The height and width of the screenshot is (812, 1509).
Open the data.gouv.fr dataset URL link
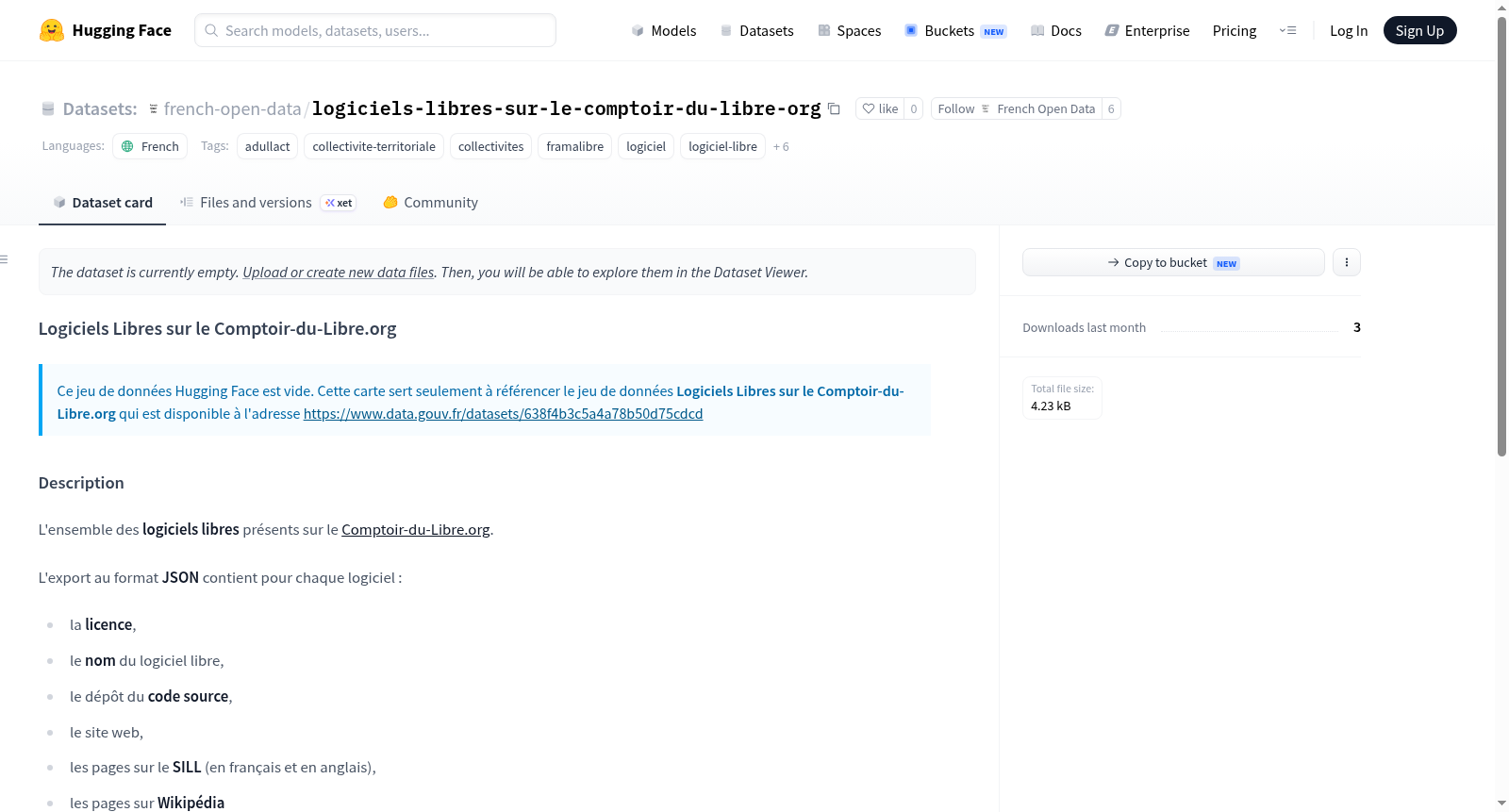503,414
